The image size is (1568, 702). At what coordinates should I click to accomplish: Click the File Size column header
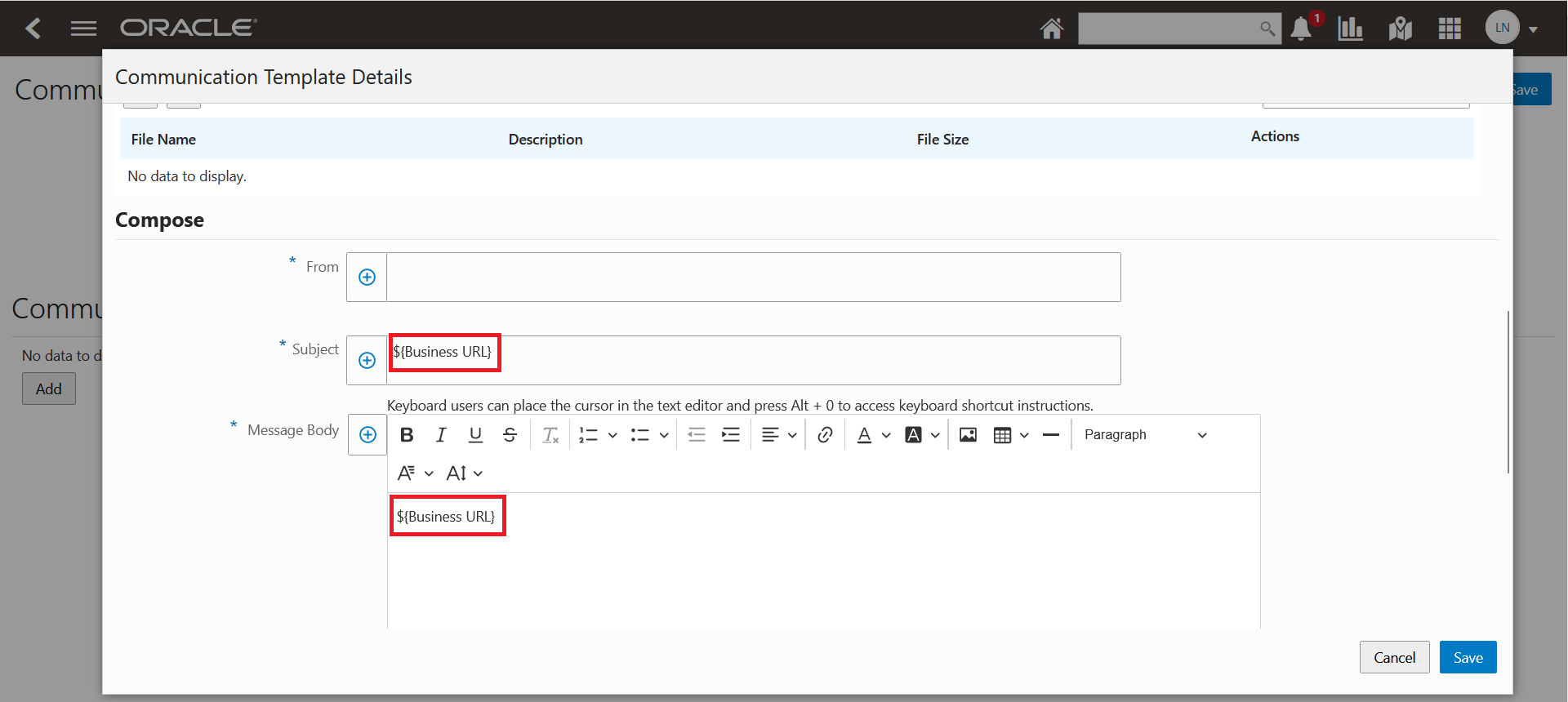(x=942, y=140)
